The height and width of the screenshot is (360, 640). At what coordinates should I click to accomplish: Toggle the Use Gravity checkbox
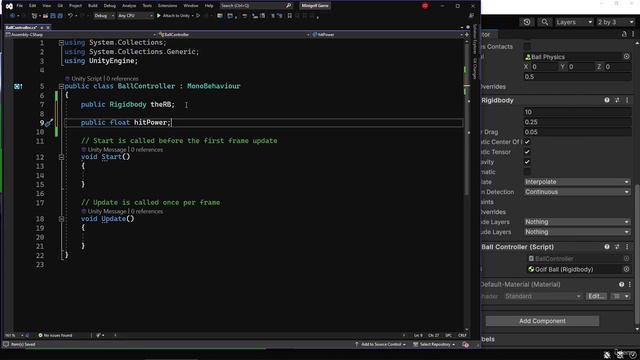[x=527, y=162]
